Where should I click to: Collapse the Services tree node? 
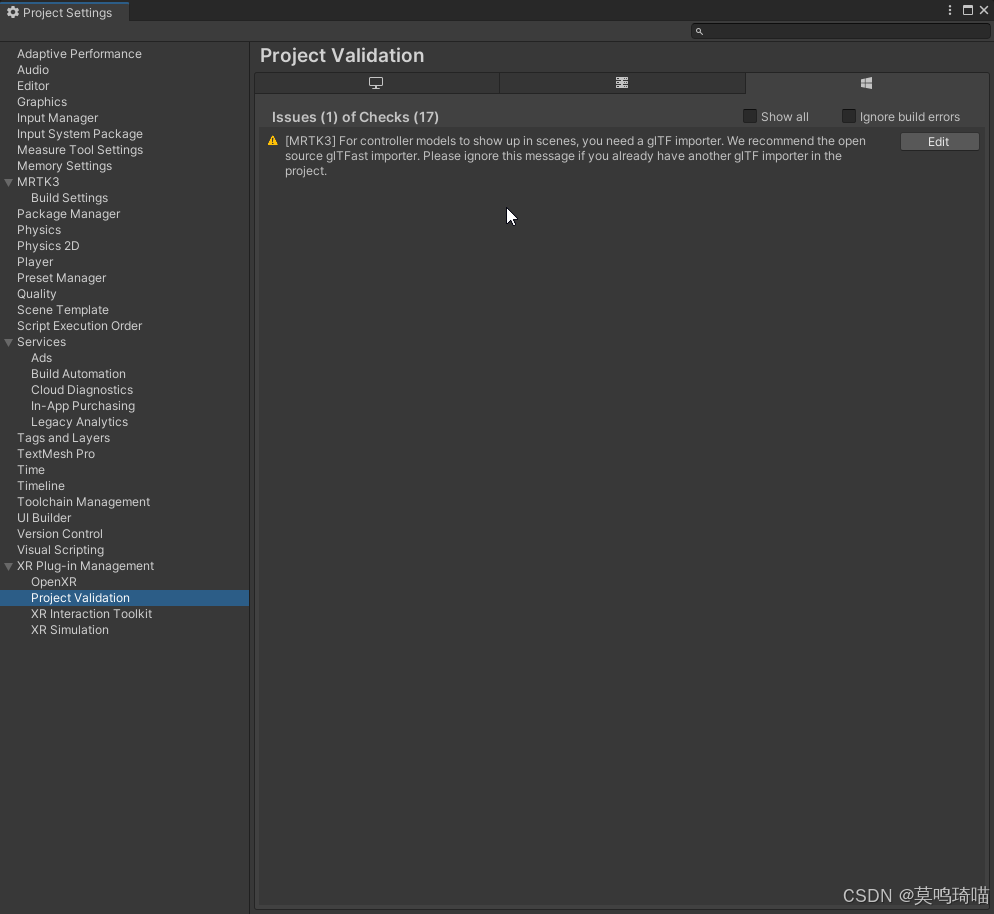coord(9,342)
